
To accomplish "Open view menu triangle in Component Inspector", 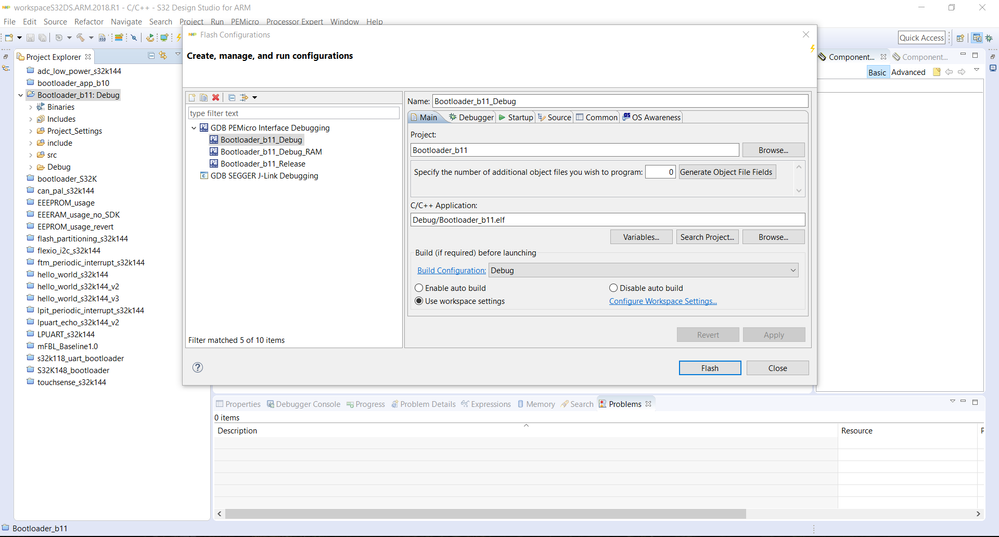I will (977, 70).
